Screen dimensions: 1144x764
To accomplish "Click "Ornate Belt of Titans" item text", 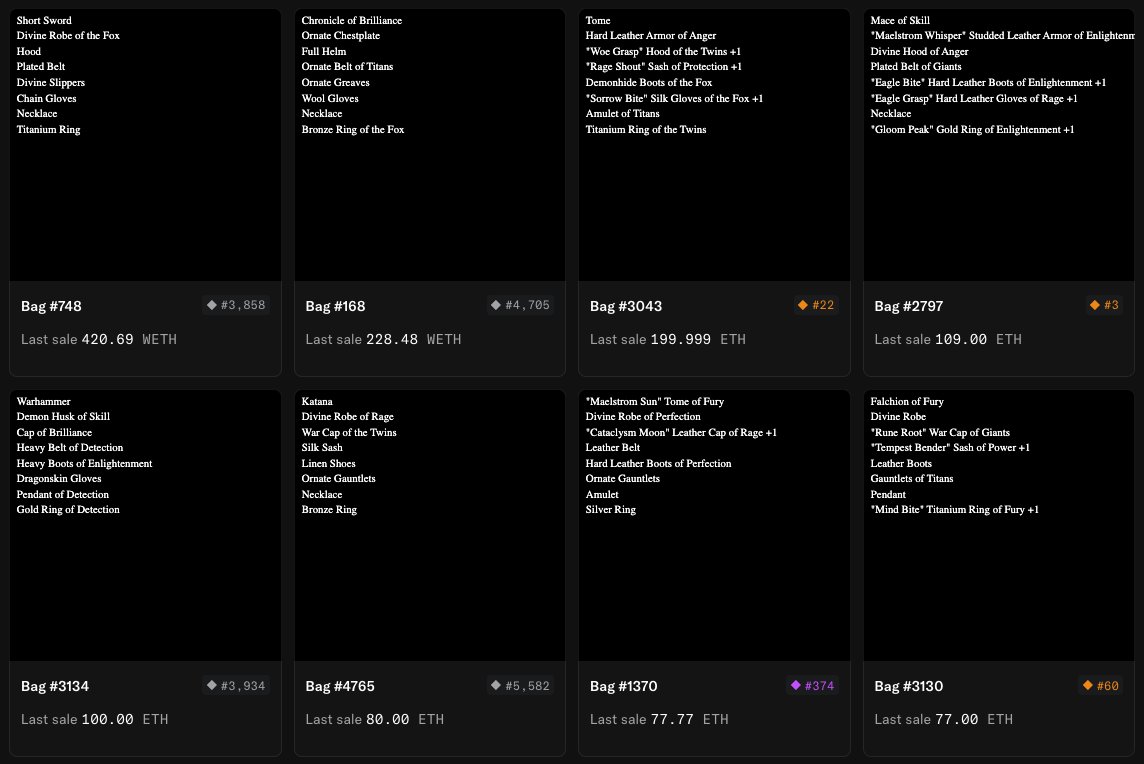I will [347, 66].
